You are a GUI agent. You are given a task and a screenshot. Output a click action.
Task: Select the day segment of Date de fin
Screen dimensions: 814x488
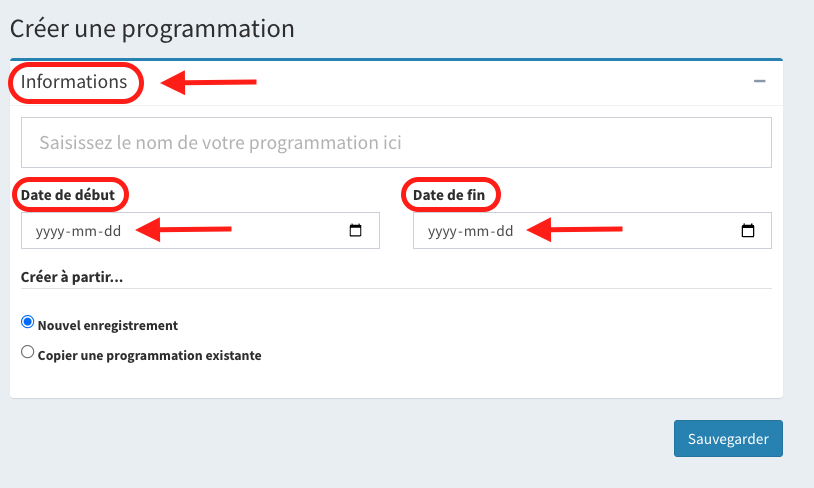503,231
